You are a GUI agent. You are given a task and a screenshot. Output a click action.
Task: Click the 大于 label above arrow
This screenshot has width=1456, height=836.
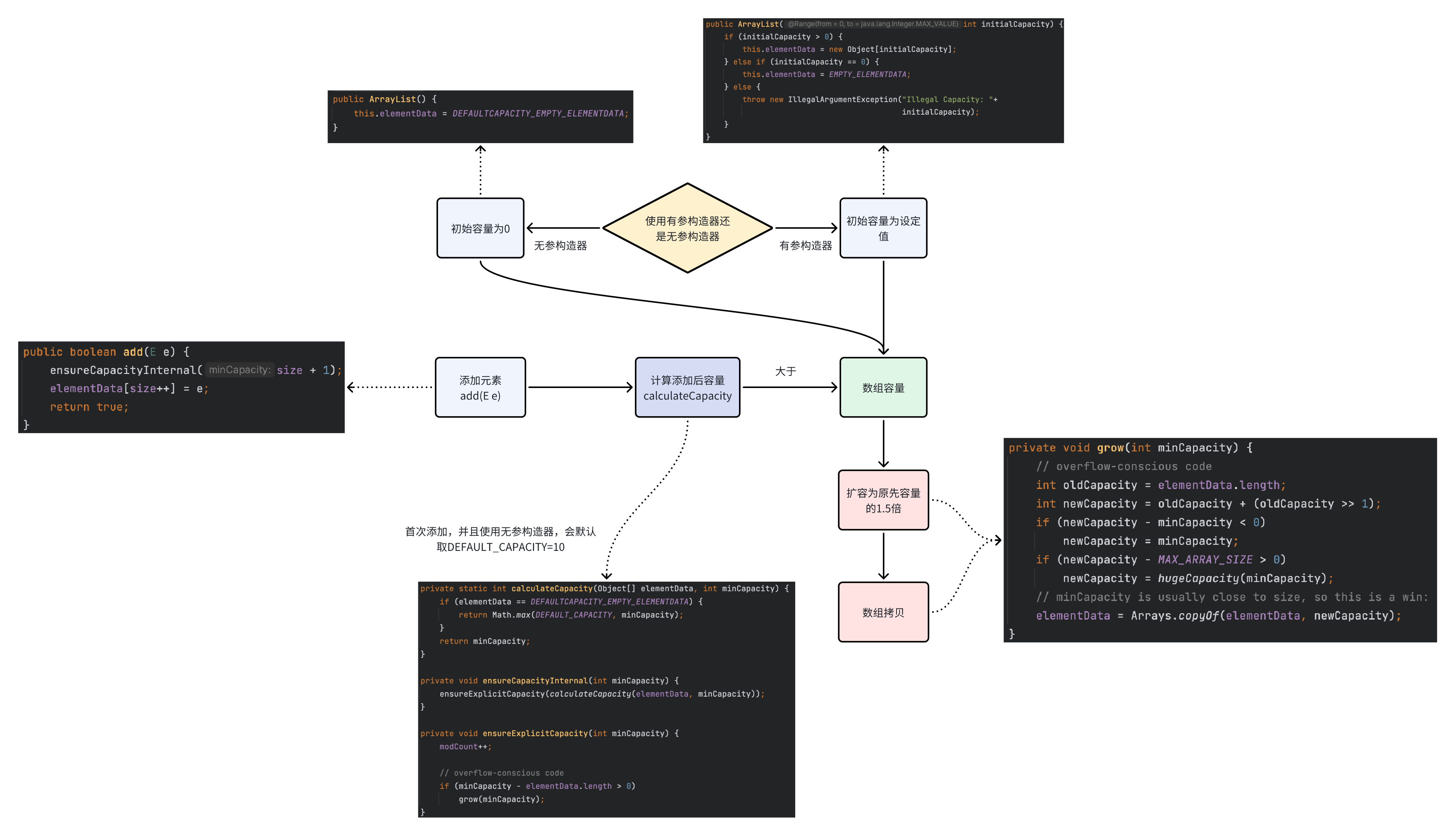tap(785, 371)
